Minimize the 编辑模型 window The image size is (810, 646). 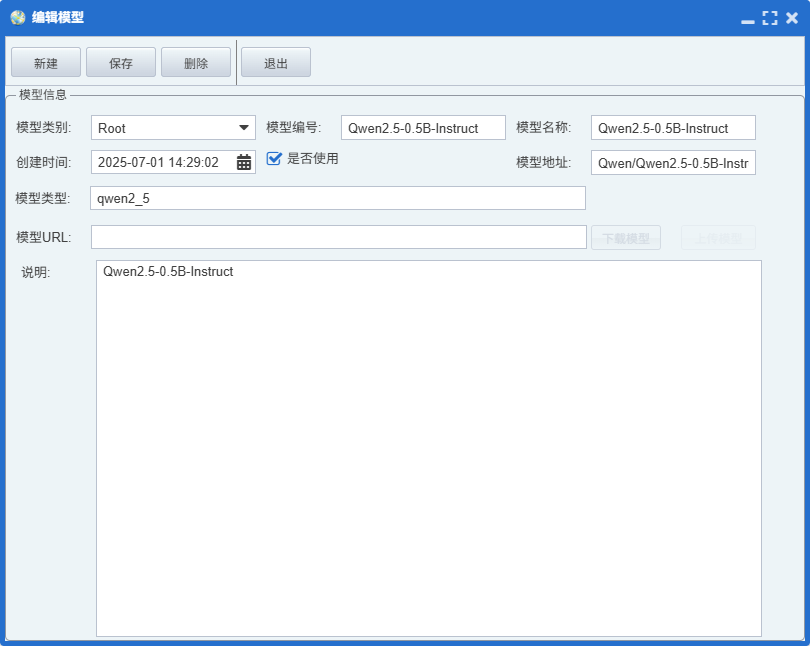coord(747,21)
